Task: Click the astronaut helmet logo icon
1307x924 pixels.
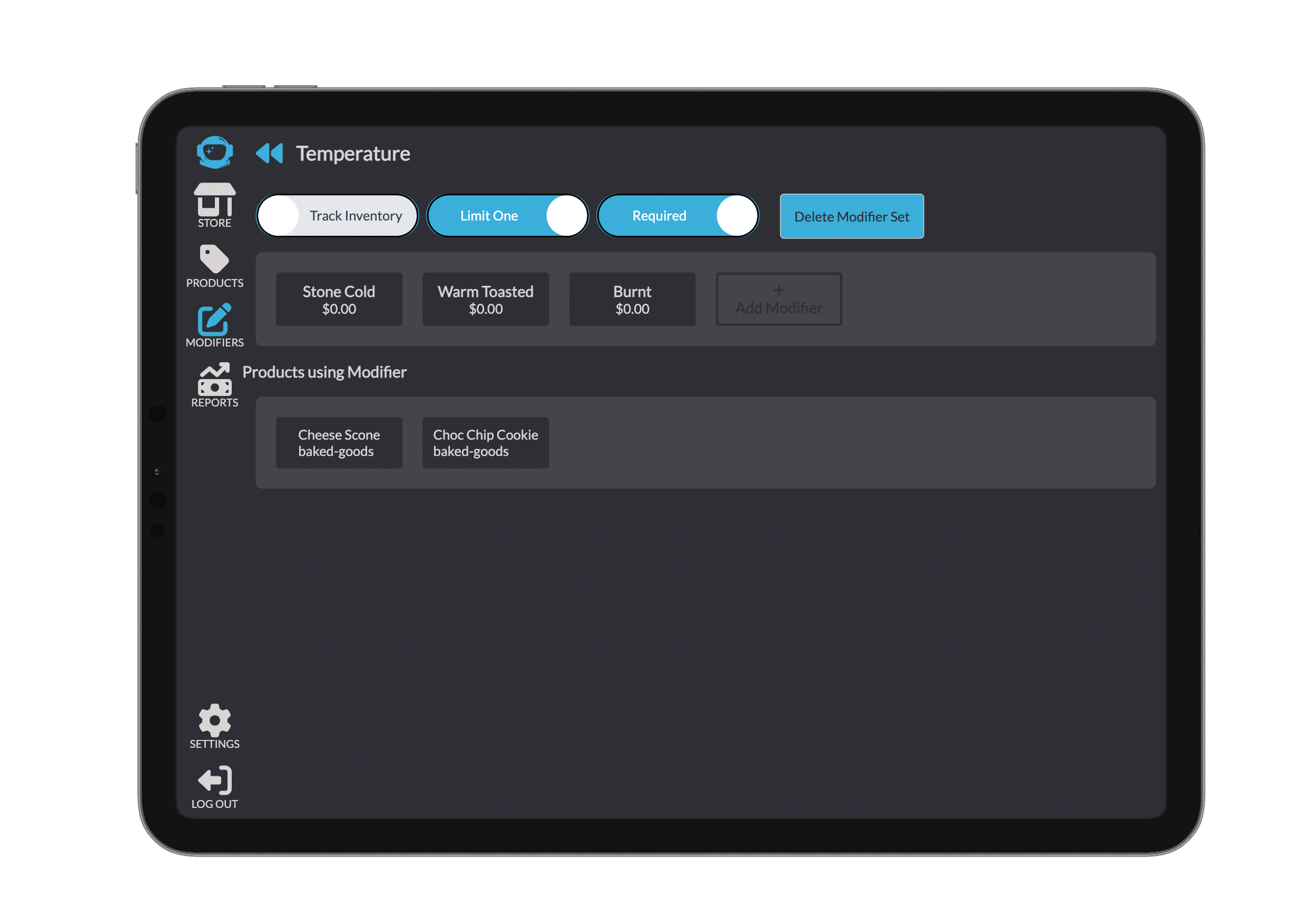Action: (x=215, y=152)
